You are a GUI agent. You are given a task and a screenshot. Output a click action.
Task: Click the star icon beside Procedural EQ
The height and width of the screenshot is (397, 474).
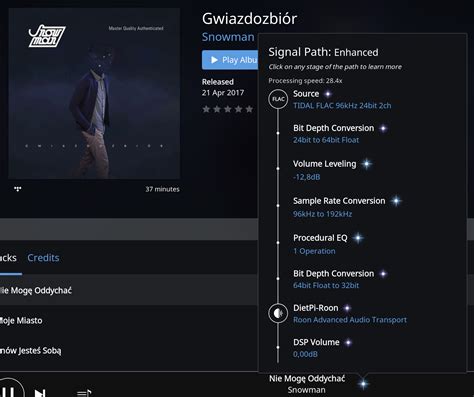click(358, 238)
